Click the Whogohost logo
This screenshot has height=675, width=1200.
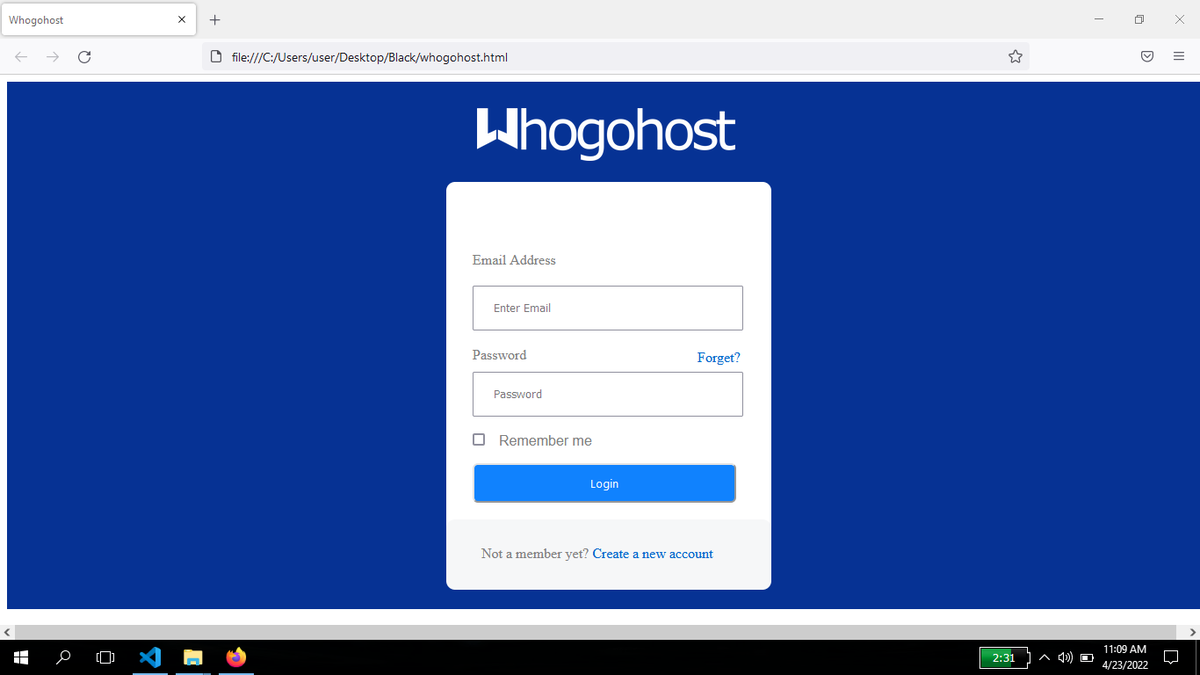pyautogui.click(x=606, y=132)
